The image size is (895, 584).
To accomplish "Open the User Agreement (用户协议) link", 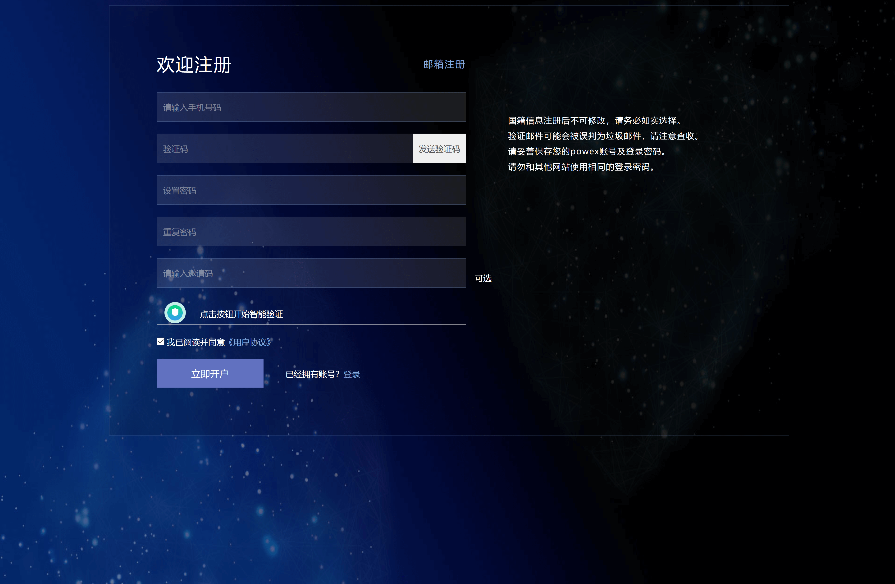I will coord(250,342).
